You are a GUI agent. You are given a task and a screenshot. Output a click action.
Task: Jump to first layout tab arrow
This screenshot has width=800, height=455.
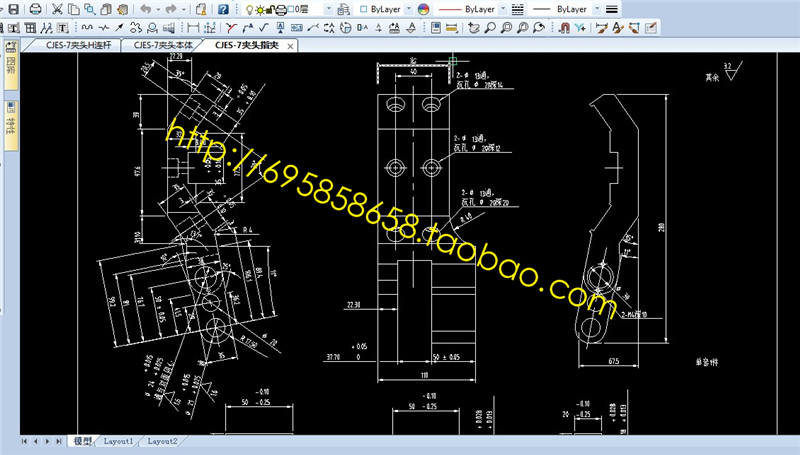click(x=24, y=441)
